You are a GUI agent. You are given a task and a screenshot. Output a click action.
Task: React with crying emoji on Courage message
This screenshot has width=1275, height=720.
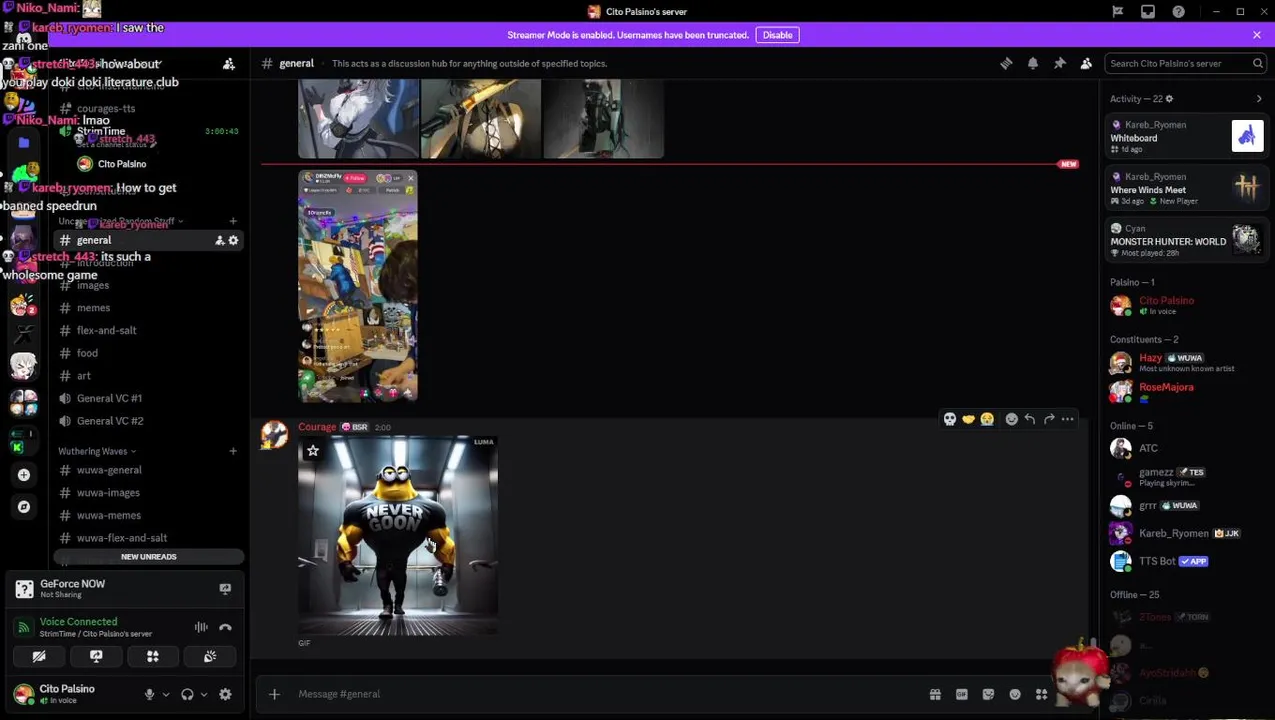987,419
